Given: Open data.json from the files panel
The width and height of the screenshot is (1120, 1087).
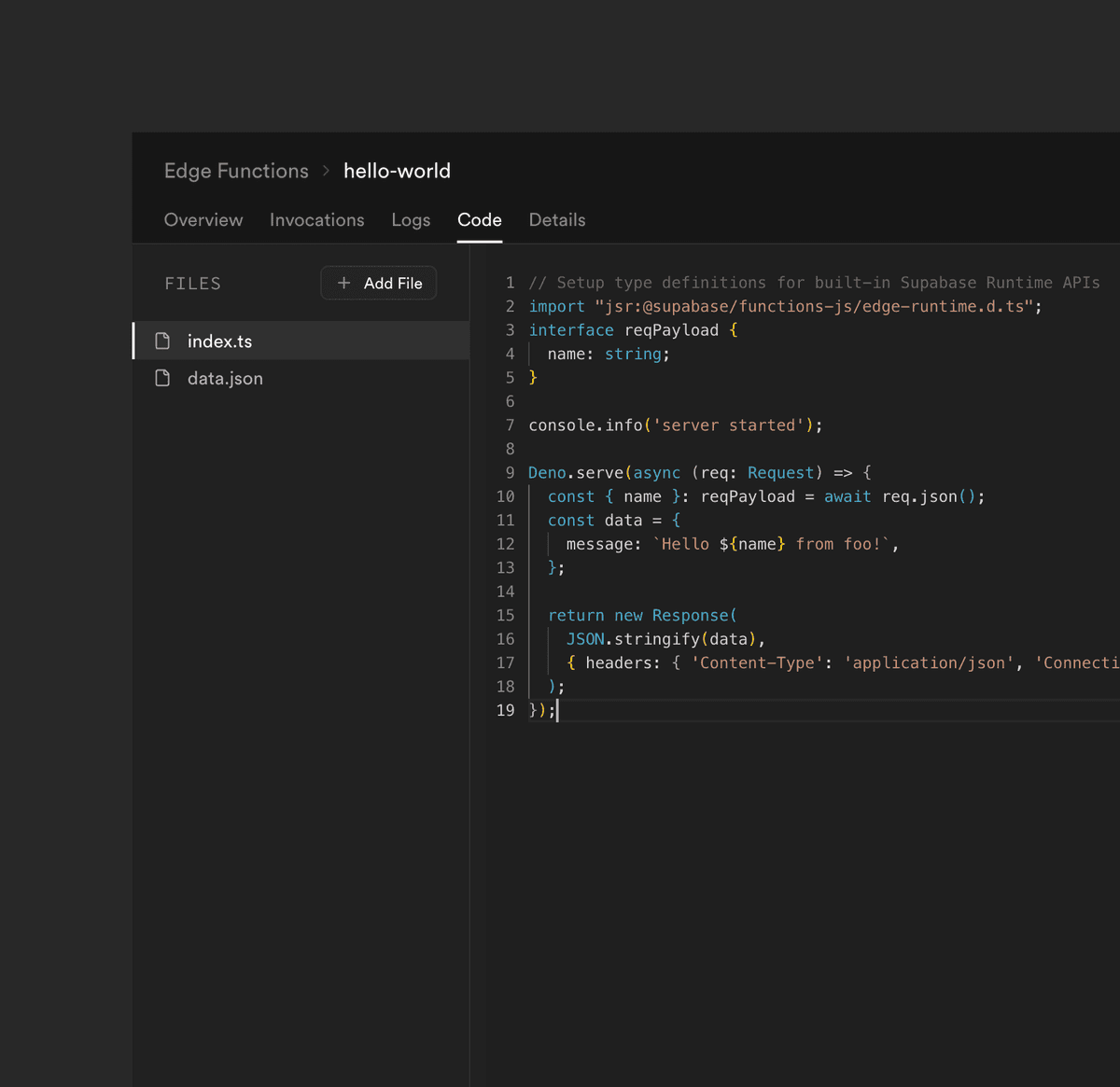Looking at the screenshot, I should (x=225, y=378).
